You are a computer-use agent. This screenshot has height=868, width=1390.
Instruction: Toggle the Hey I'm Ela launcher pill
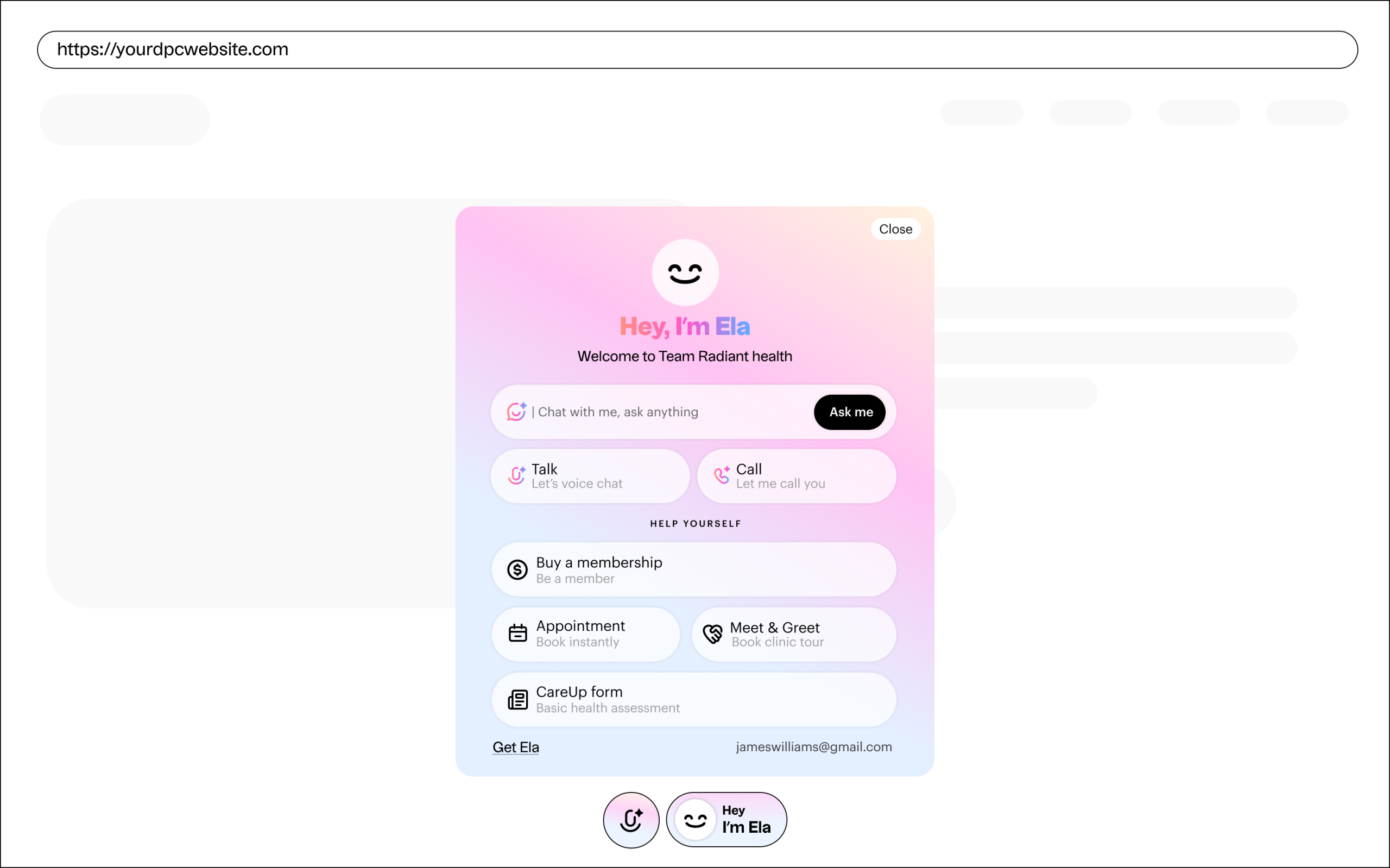727,819
